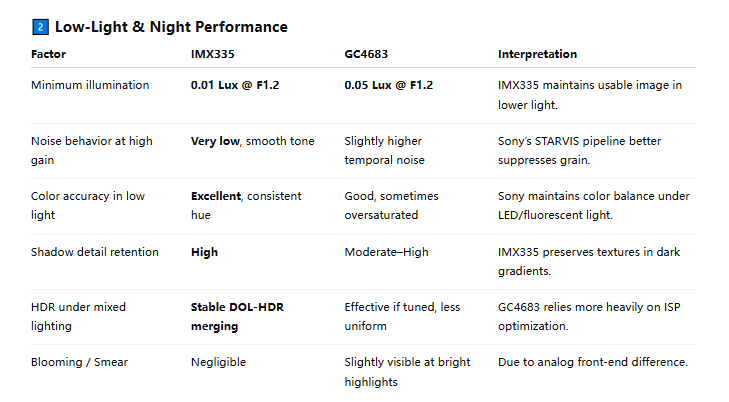The width and height of the screenshot is (729, 402).
Task: Select the Noise behavior at high gain label
Action: (92, 150)
